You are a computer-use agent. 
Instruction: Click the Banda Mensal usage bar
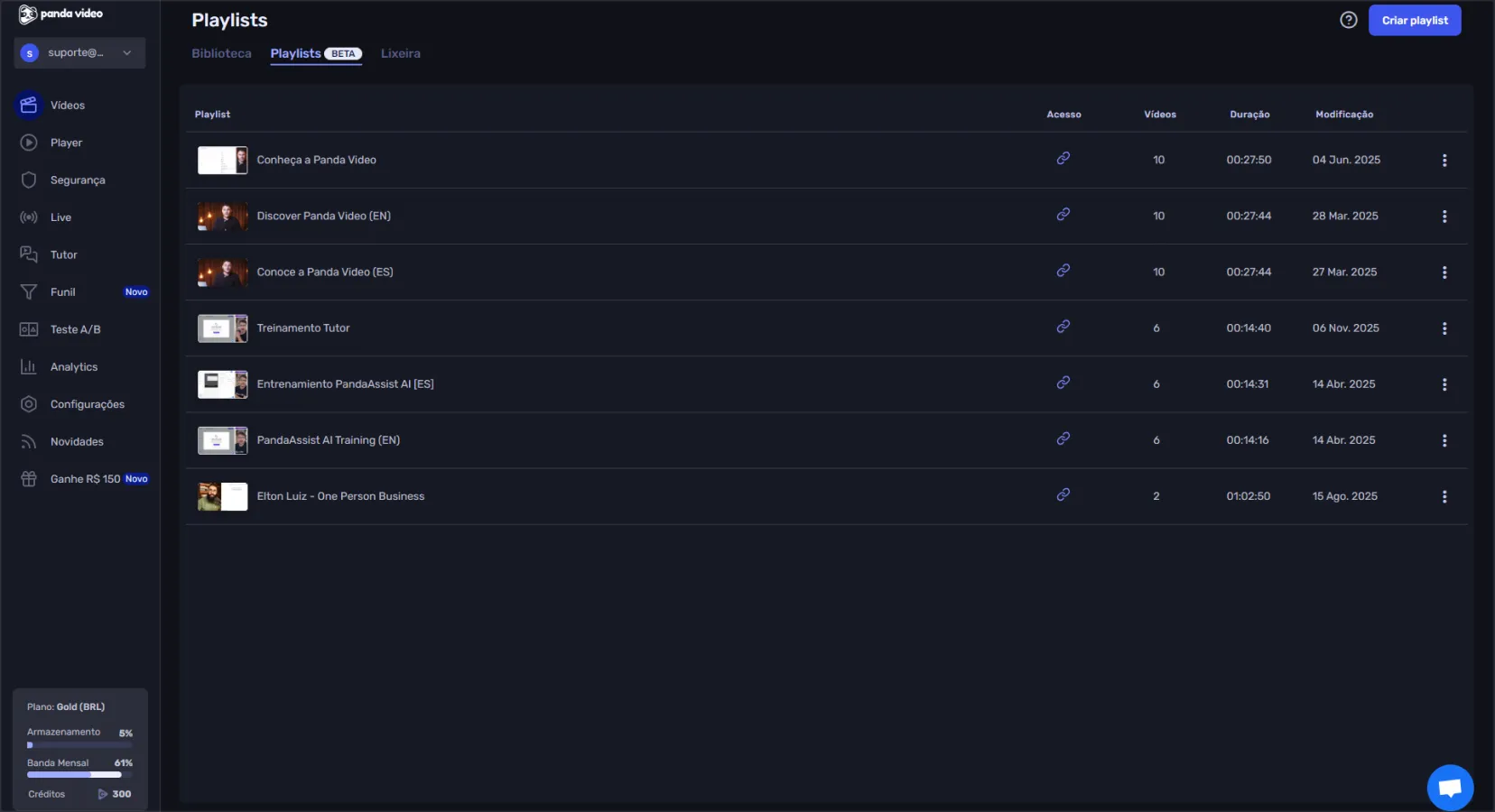79,774
